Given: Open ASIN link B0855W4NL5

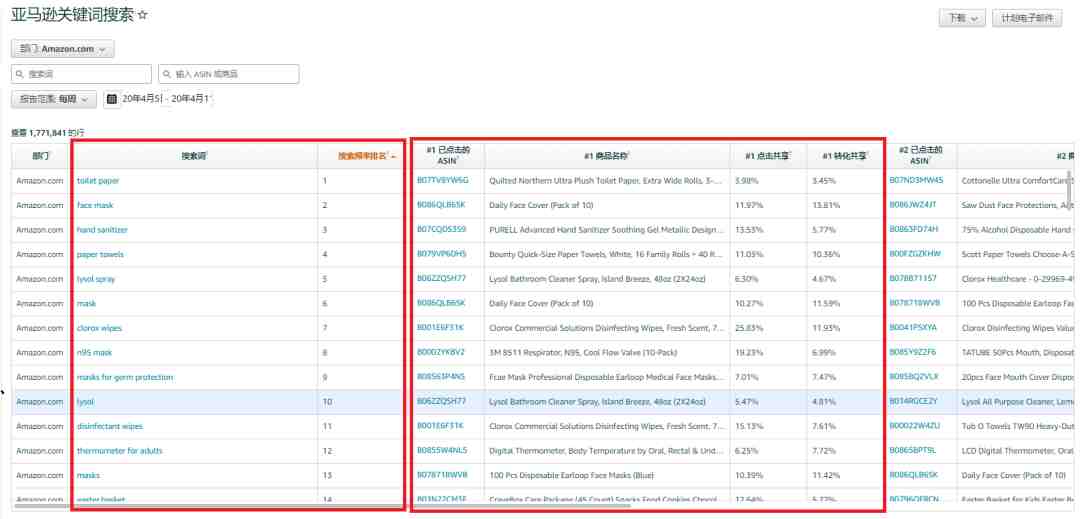Looking at the screenshot, I should (x=442, y=451).
